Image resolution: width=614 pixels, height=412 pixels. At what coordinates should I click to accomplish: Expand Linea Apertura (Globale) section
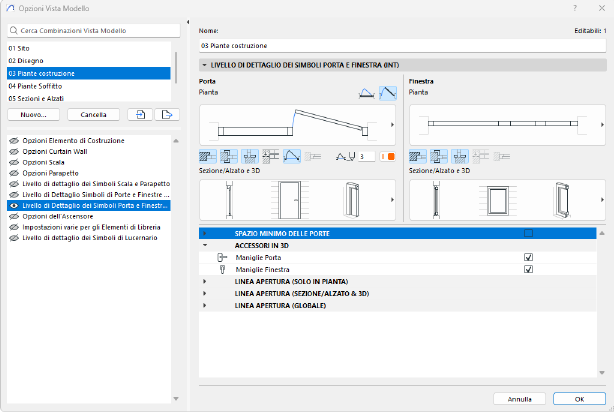click(205, 305)
